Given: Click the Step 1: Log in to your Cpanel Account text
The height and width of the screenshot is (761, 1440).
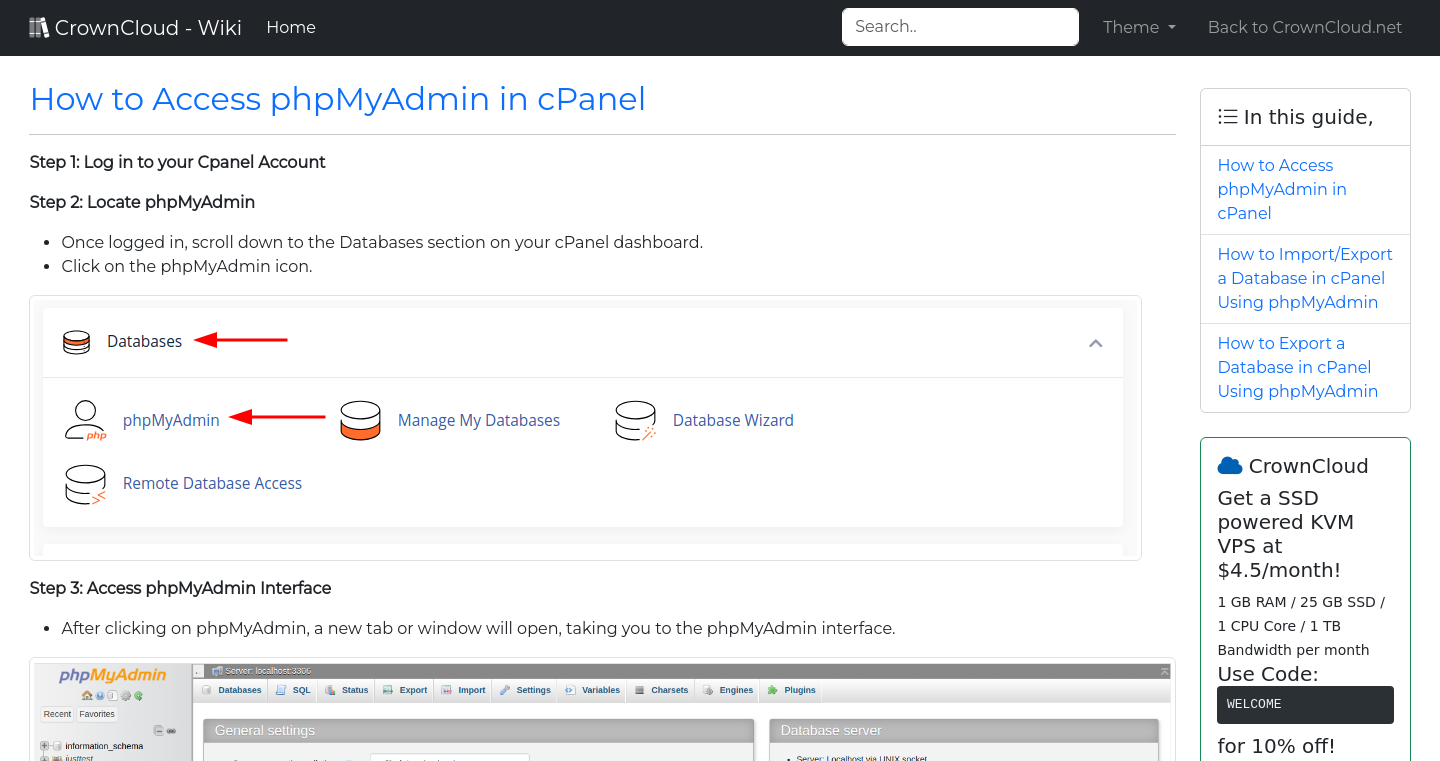Looking at the screenshot, I should (178, 162).
